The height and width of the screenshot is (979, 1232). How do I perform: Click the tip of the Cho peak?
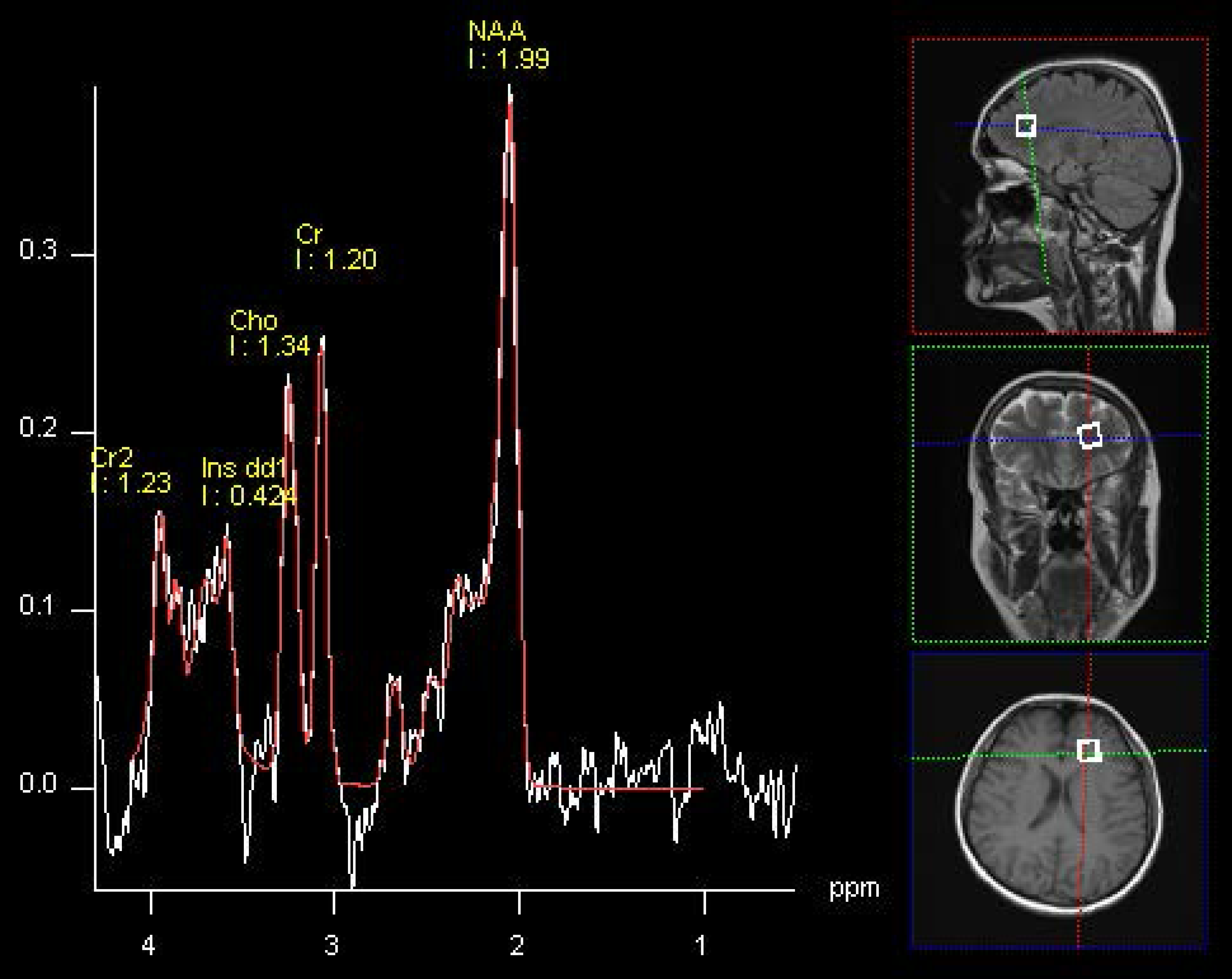pyautogui.click(x=288, y=376)
